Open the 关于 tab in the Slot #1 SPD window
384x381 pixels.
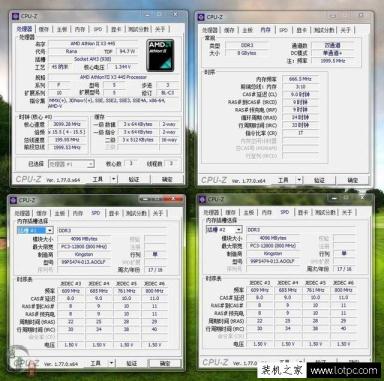pyautogui.click(x=158, y=213)
